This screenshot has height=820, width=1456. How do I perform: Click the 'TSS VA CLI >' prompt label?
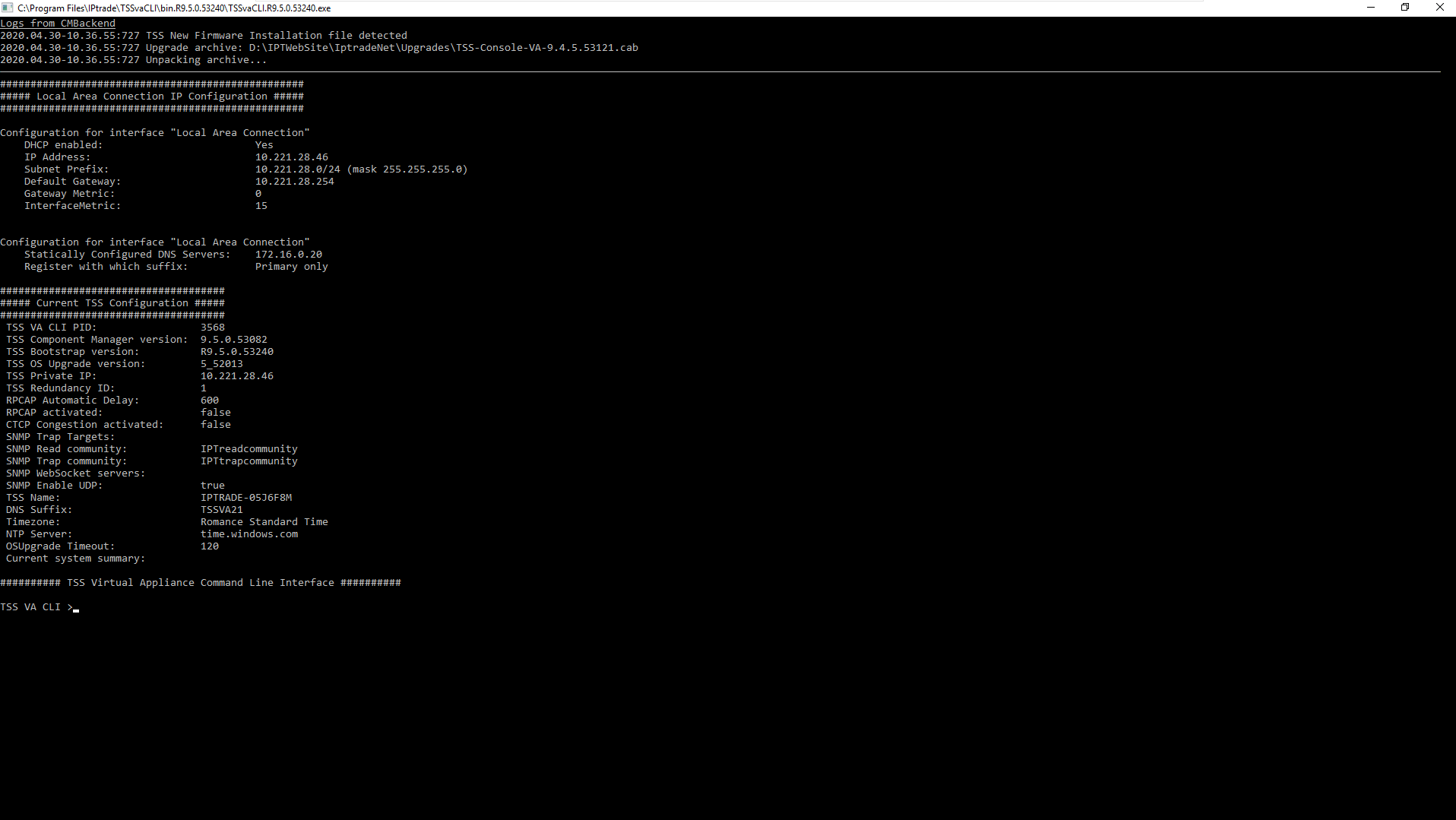(x=34, y=606)
